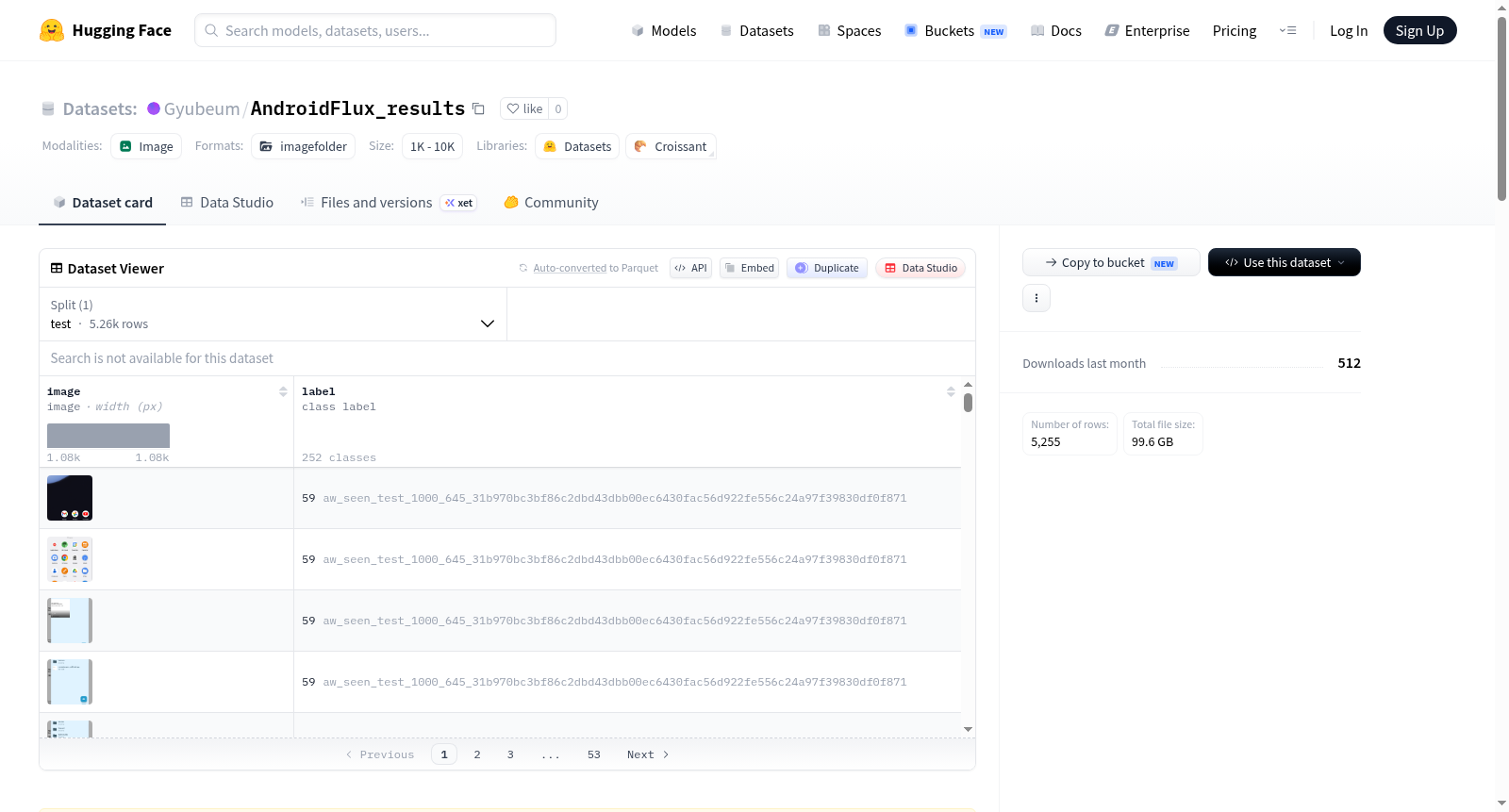The height and width of the screenshot is (812, 1509).
Task: Click the like count 0
Action: (558, 108)
